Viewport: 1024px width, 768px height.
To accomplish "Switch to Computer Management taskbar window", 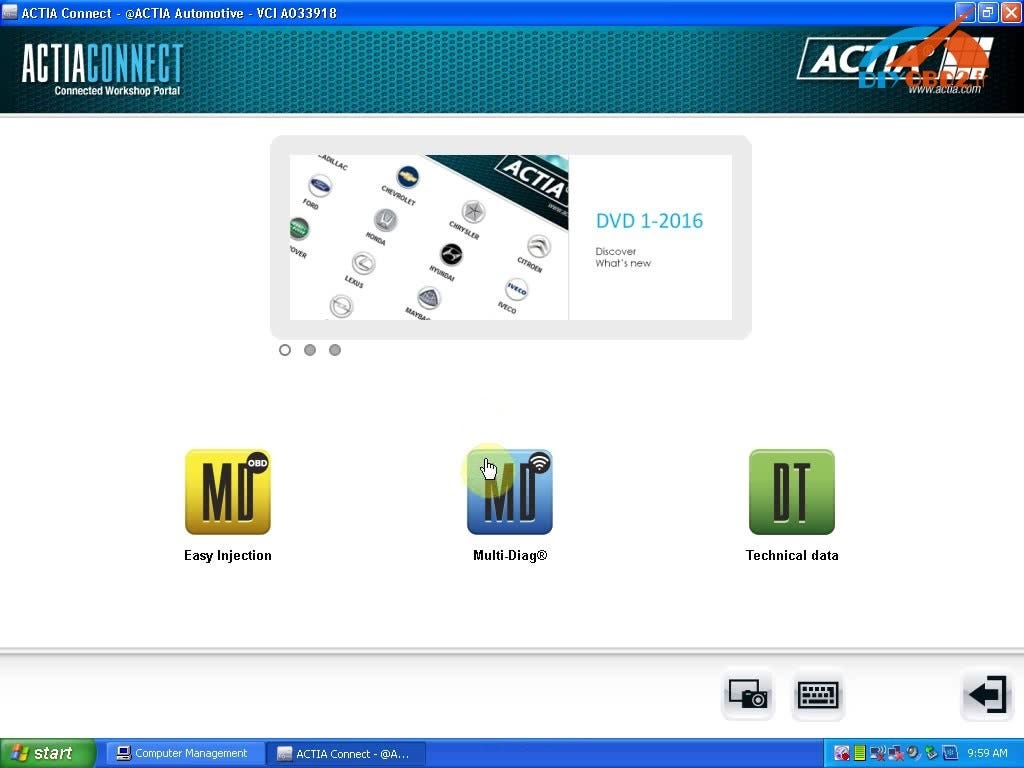I will 183,754.
